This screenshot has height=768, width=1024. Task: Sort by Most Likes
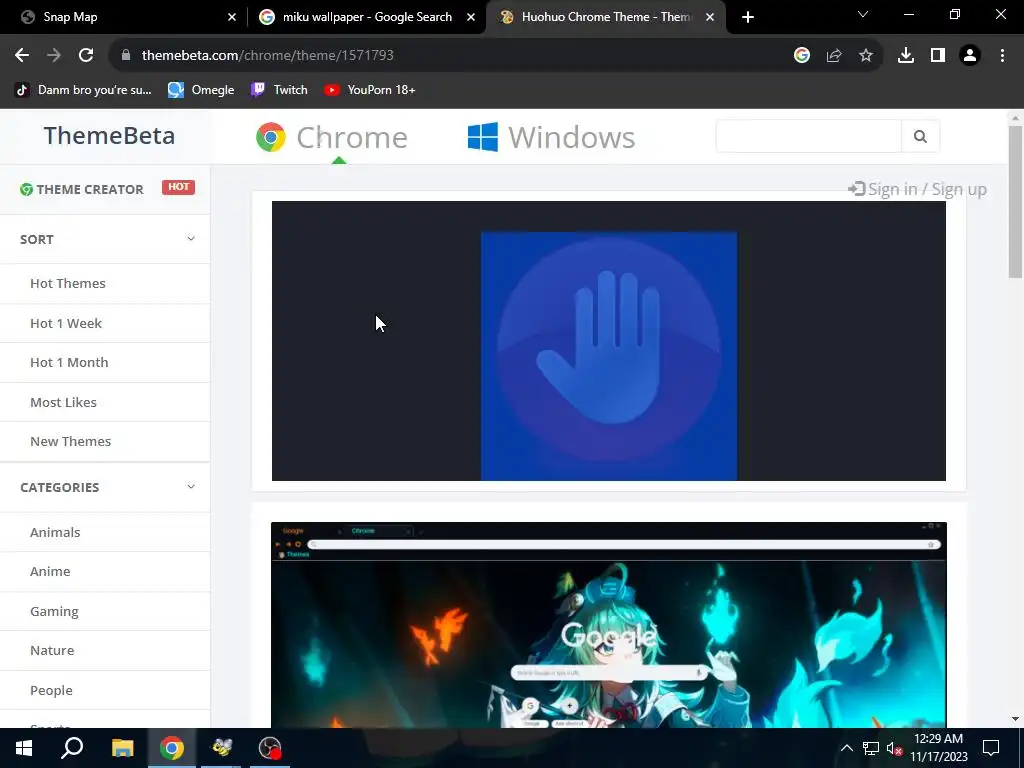pos(63,402)
